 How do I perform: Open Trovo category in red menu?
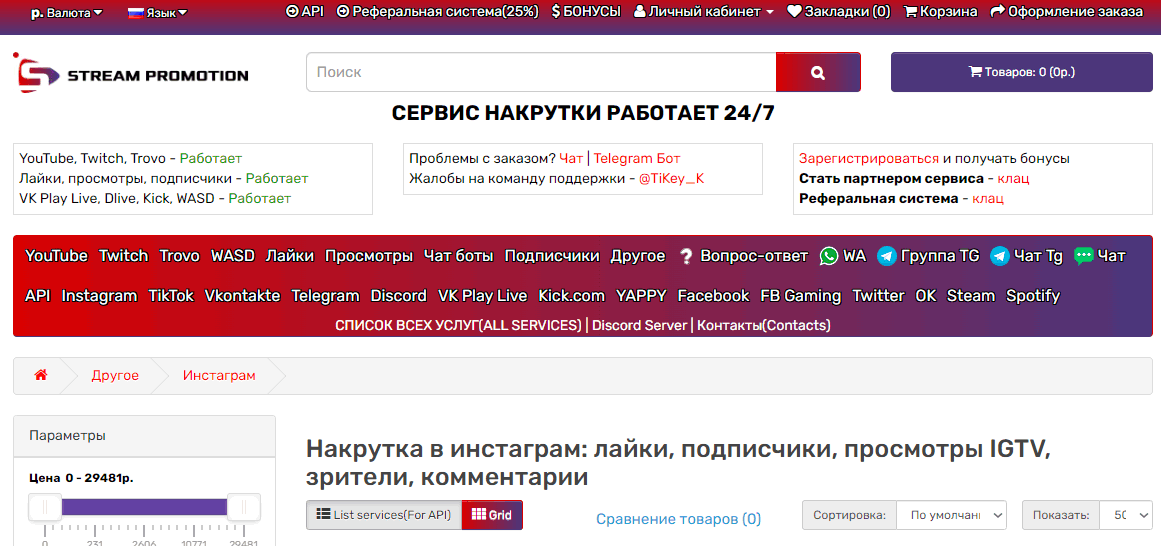pos(180,256)
